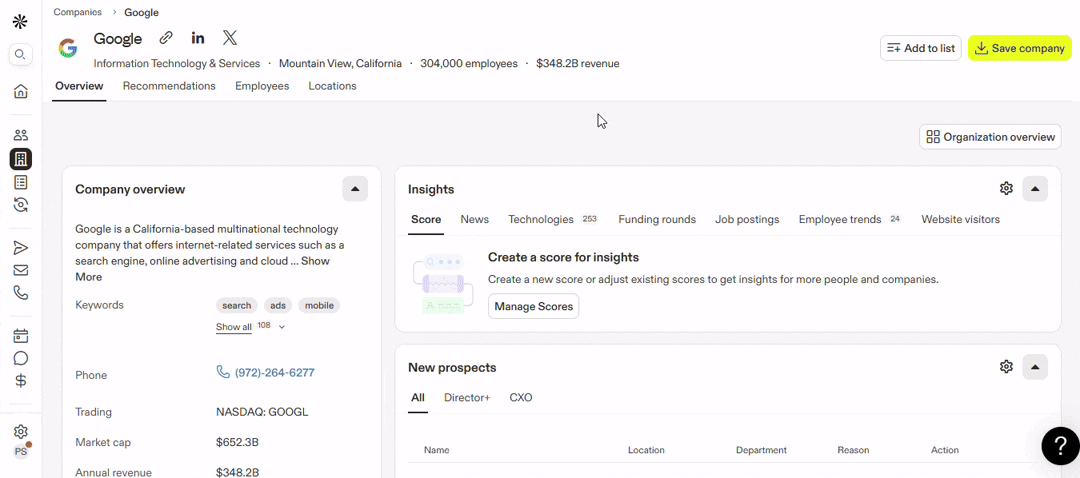This screenshot has width=1080, height=478.
Task: Click the Location column header
Action: coord(646,450)
